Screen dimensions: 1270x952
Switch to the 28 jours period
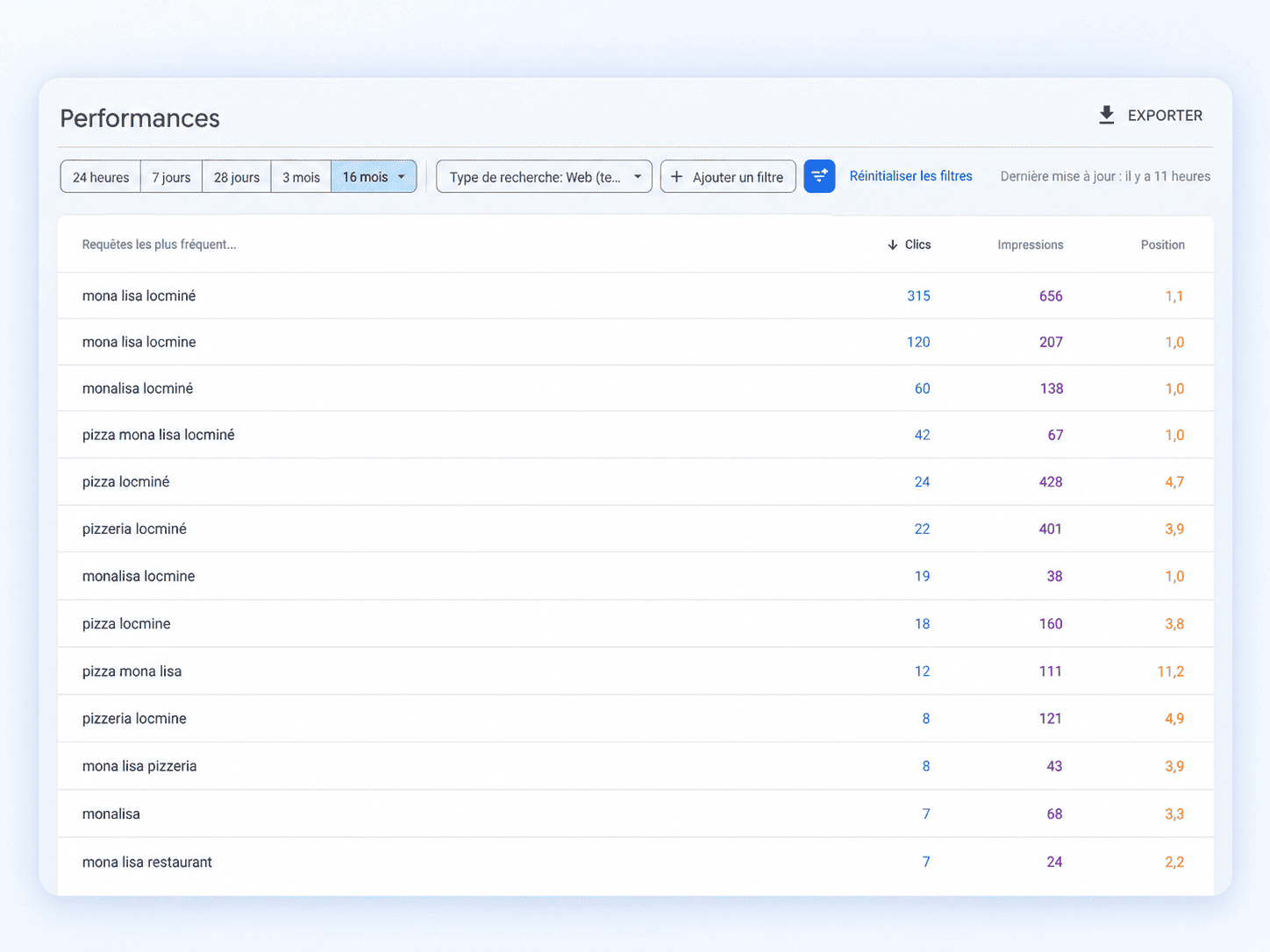coord(237,177)
